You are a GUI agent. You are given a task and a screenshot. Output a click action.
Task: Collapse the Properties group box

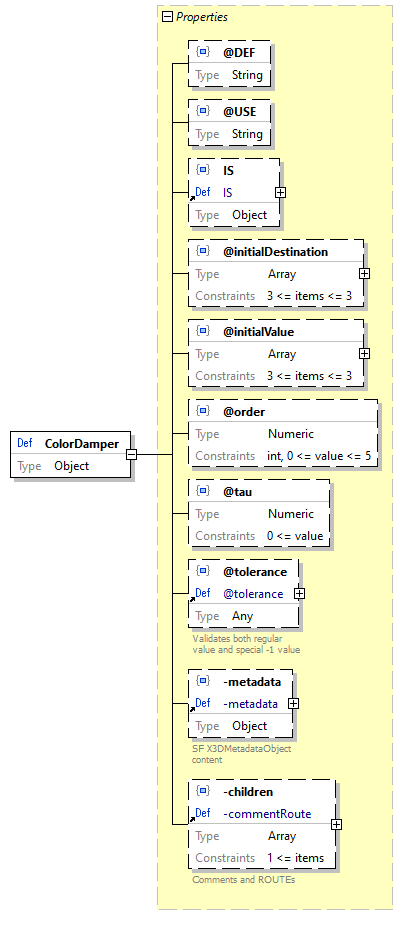(x=167, y=17)
